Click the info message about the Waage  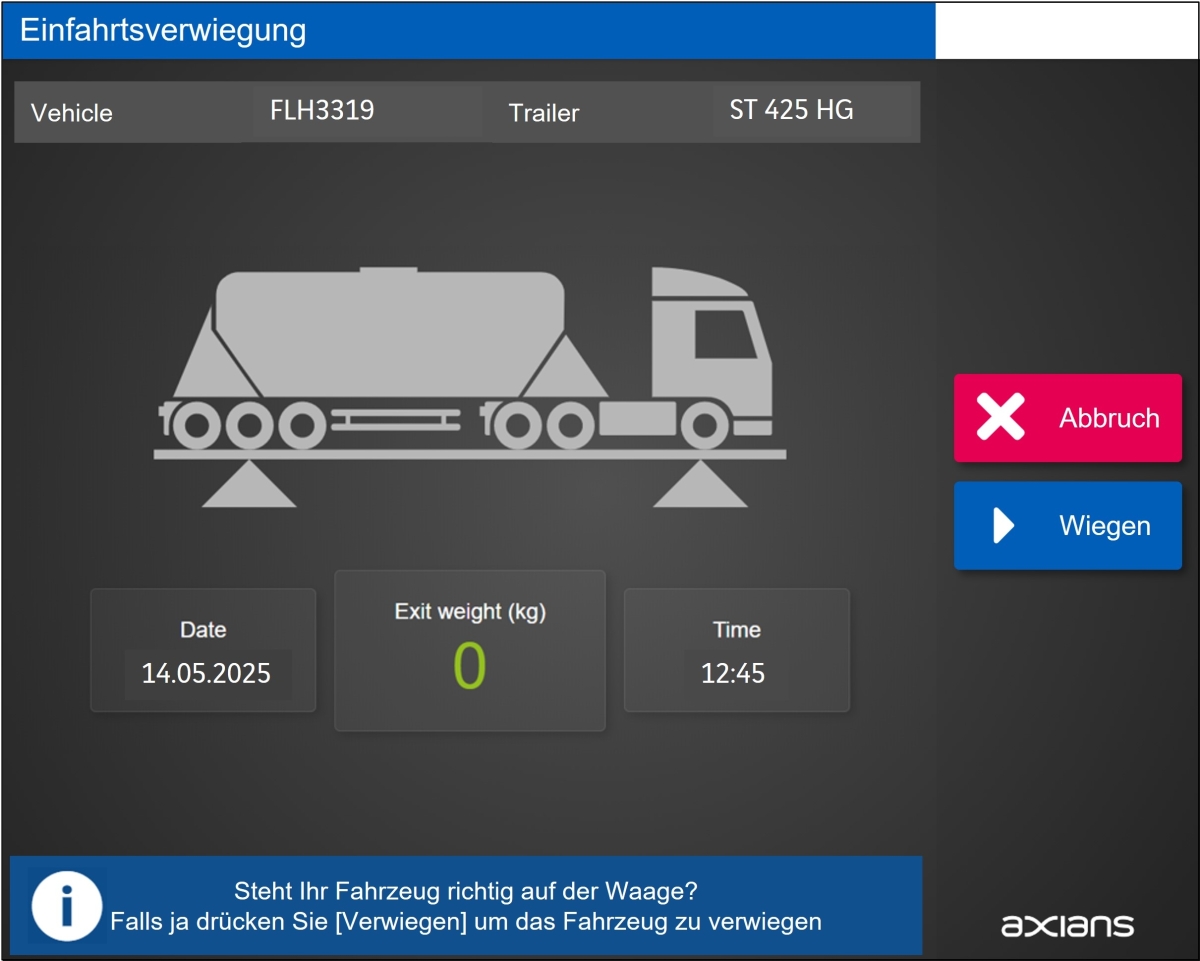coord(466,906)
